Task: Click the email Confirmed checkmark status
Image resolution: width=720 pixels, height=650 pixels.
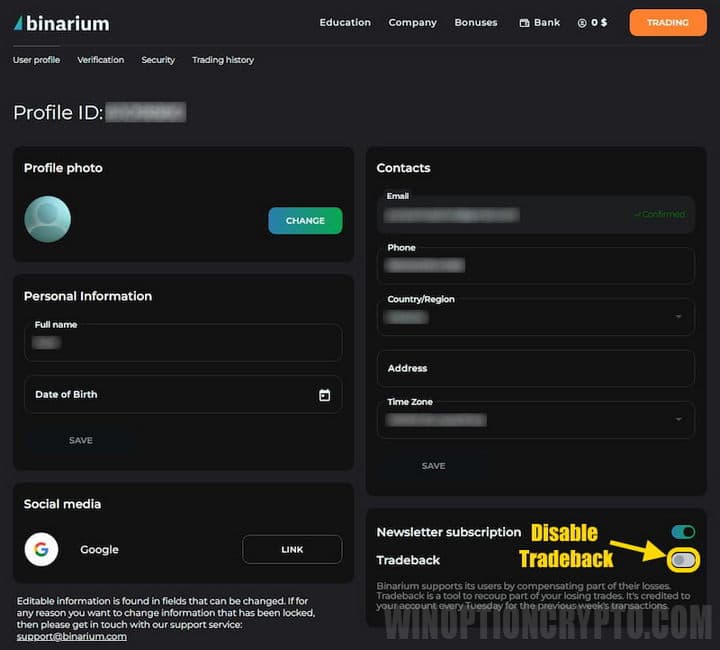Action: pos(659,214)
